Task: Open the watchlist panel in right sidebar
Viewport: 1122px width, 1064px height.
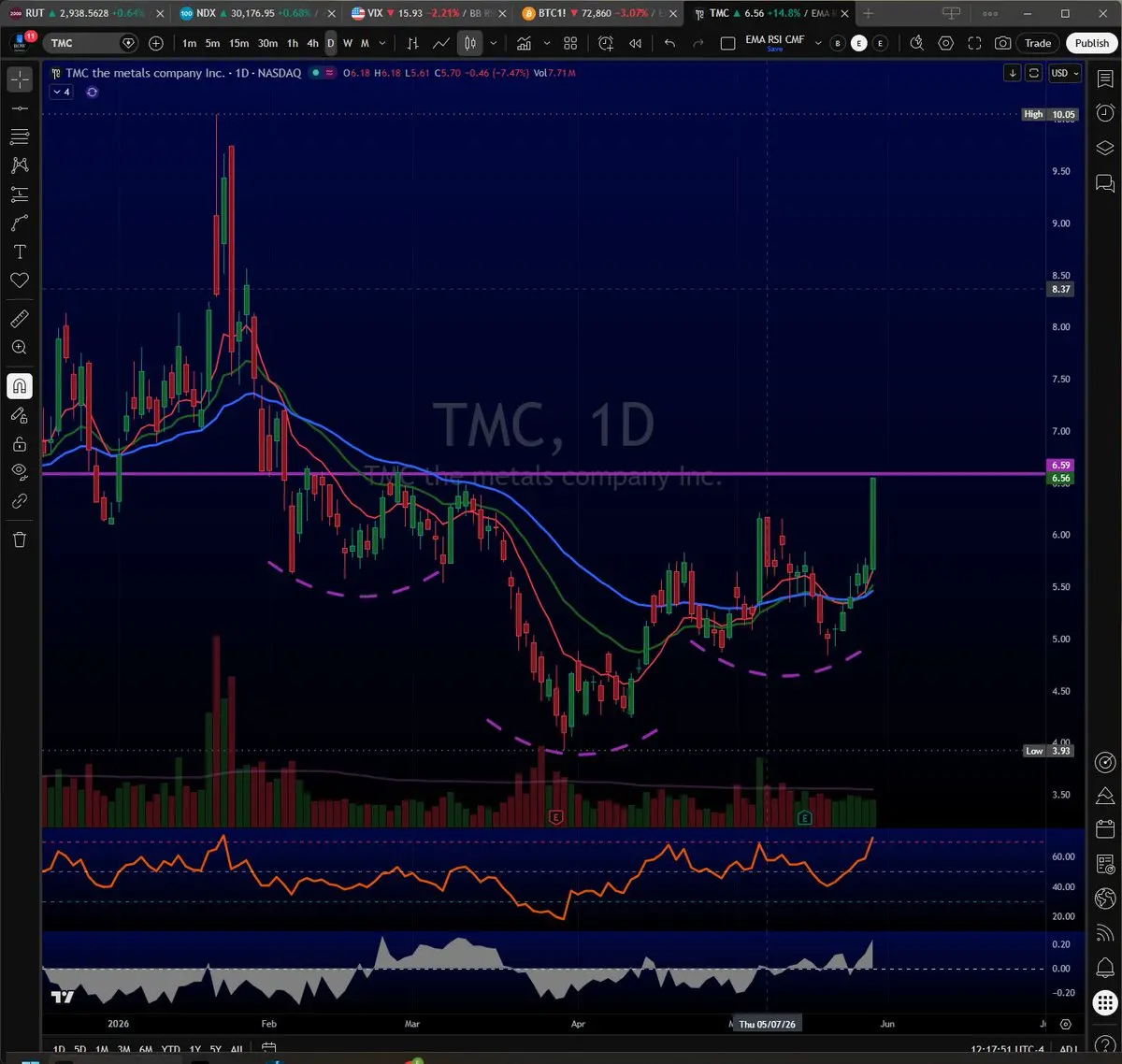Action: tap(1104, 79)
